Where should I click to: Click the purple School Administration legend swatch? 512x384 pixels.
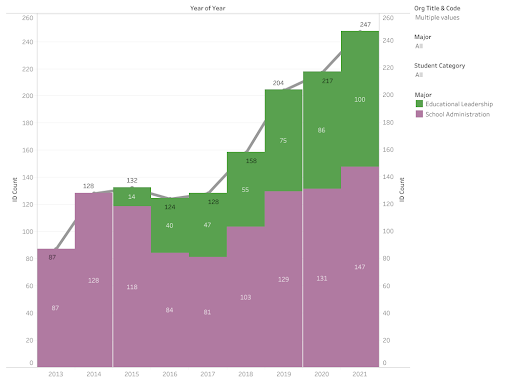[419, 114]
